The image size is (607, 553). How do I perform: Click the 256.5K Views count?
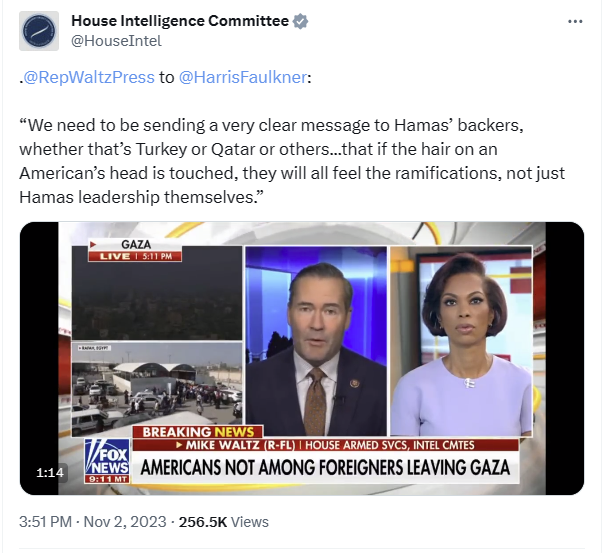[x=223, y=522]
